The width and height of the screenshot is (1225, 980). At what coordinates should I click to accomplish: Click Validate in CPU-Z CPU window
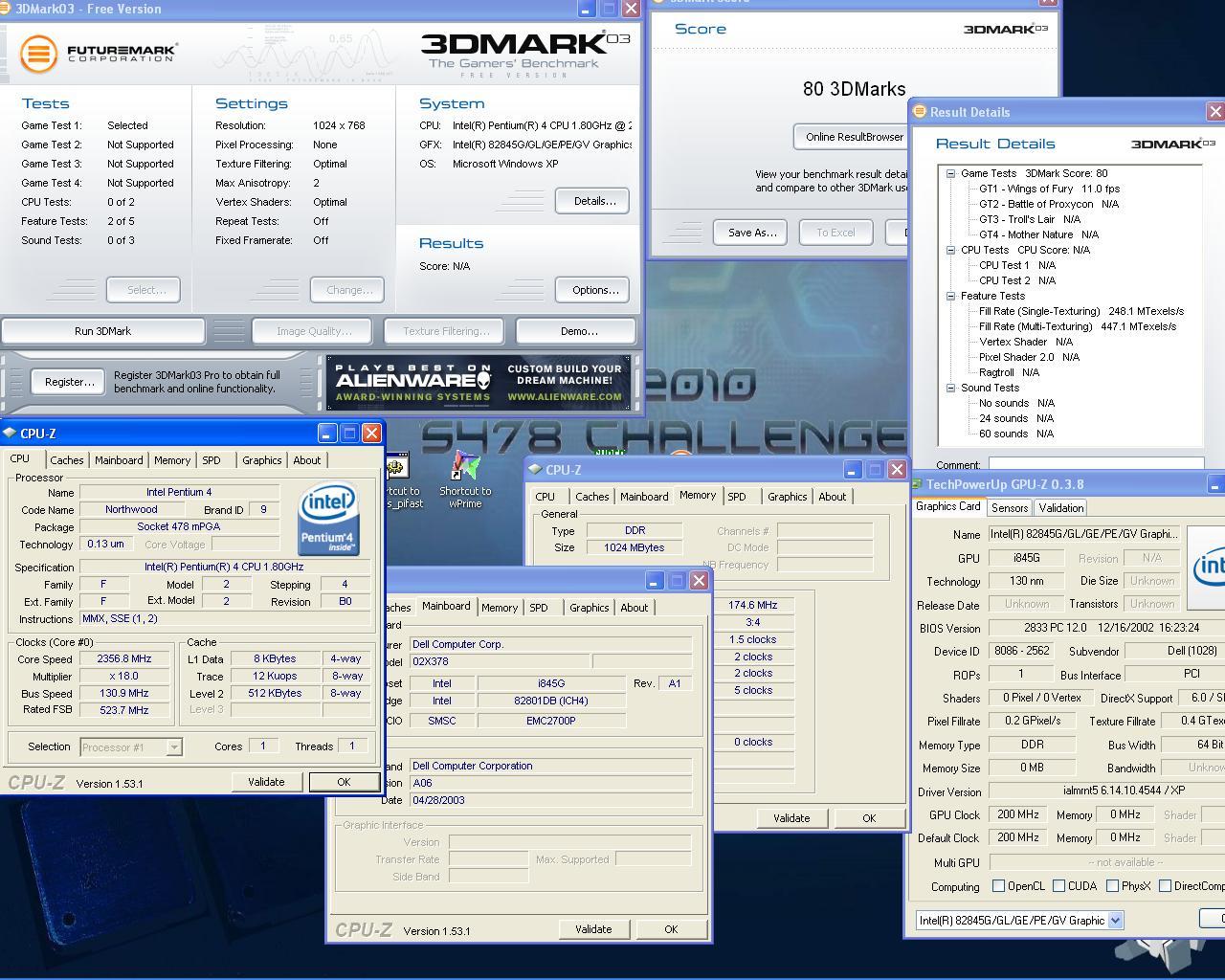[266, 782]
